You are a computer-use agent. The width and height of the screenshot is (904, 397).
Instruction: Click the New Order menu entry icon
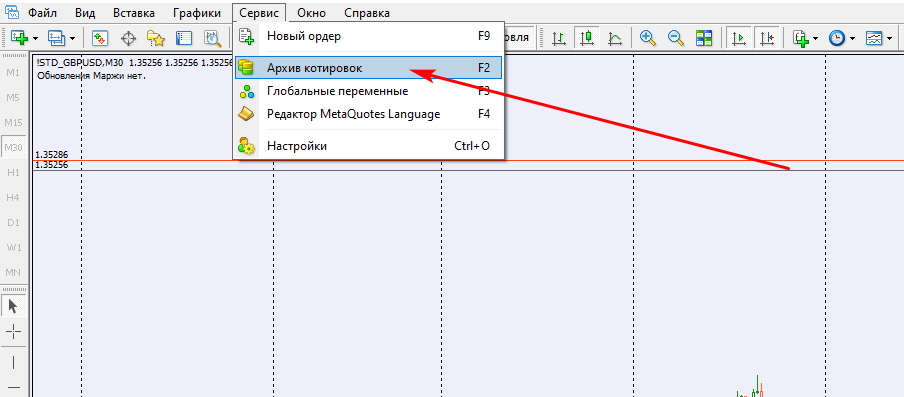point(247,36)
